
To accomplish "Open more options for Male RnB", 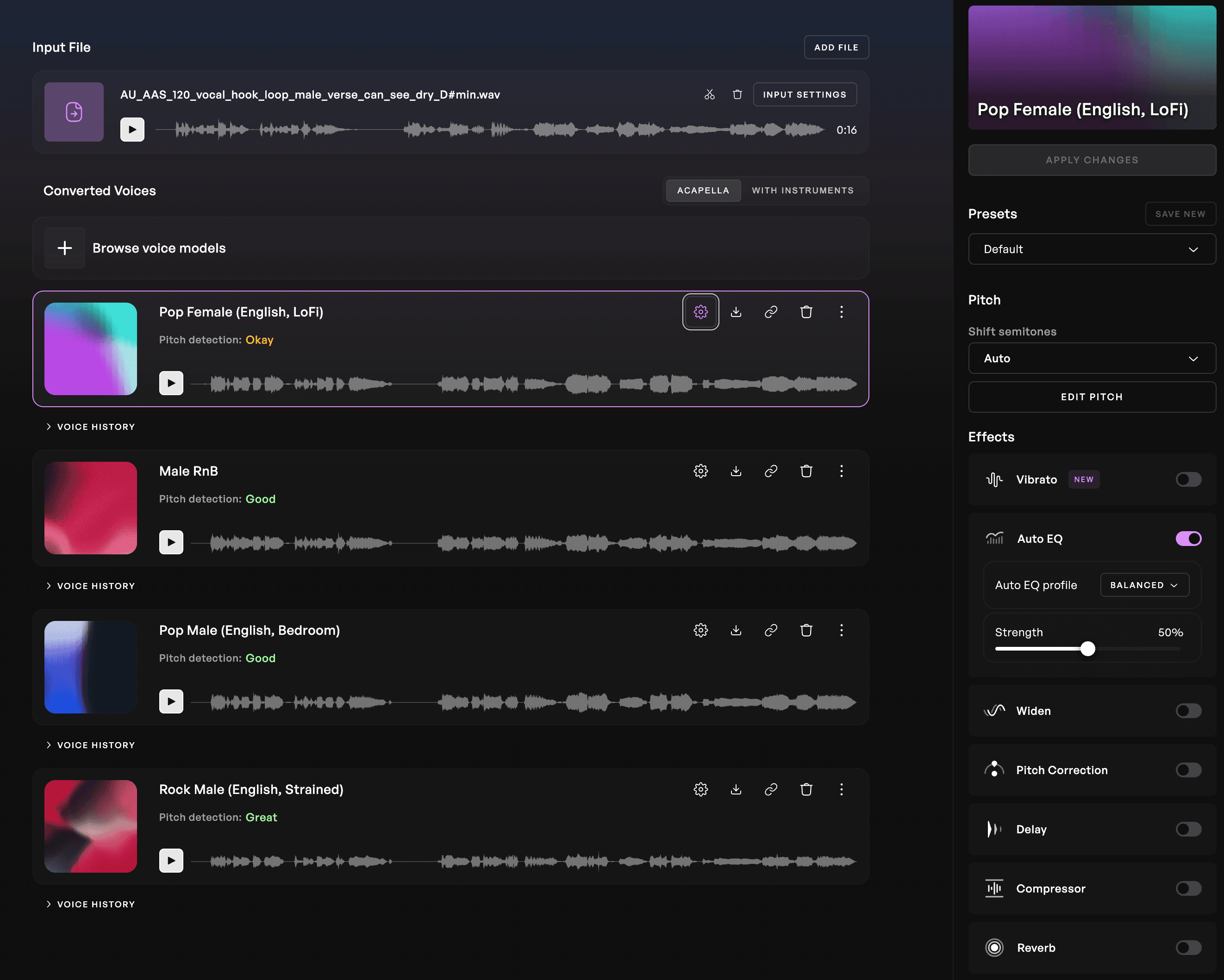I will coord(841,471).
